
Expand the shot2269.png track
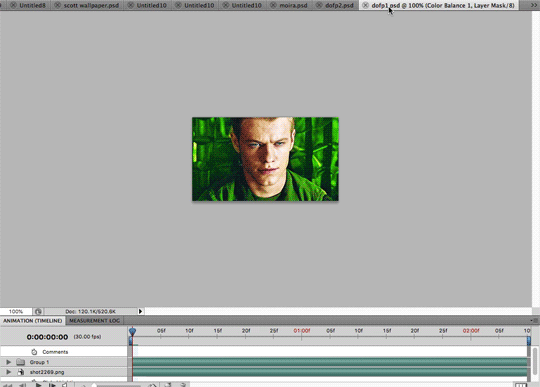tap(9, 372)
